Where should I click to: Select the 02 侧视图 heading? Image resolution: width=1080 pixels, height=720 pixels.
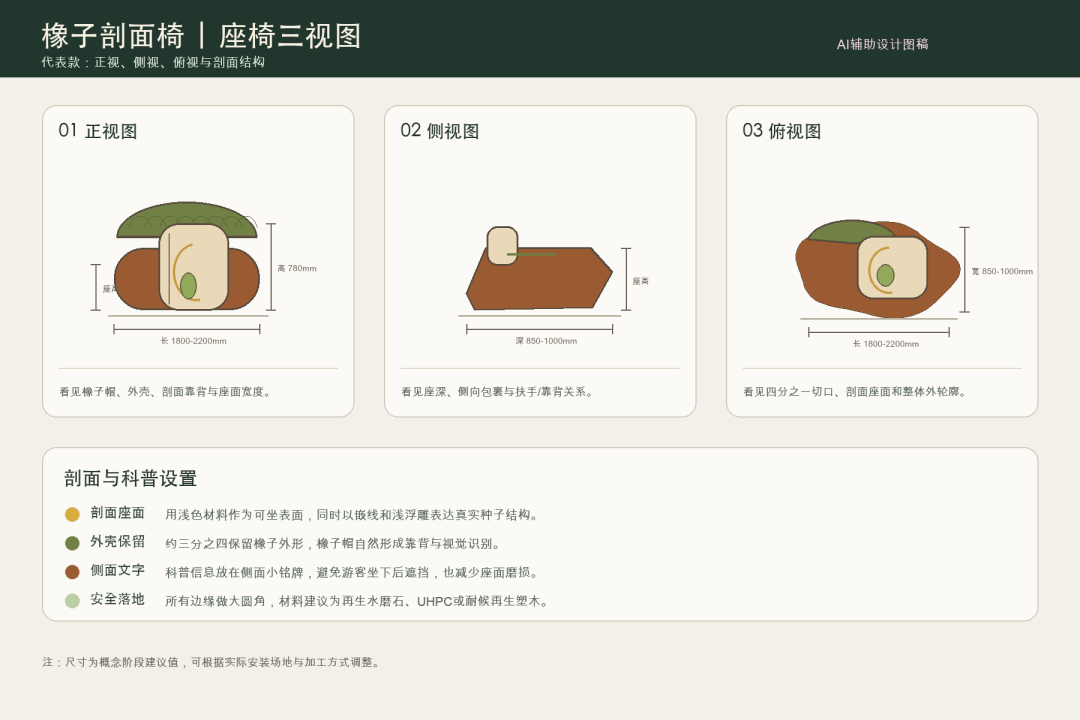click(439, 131)
